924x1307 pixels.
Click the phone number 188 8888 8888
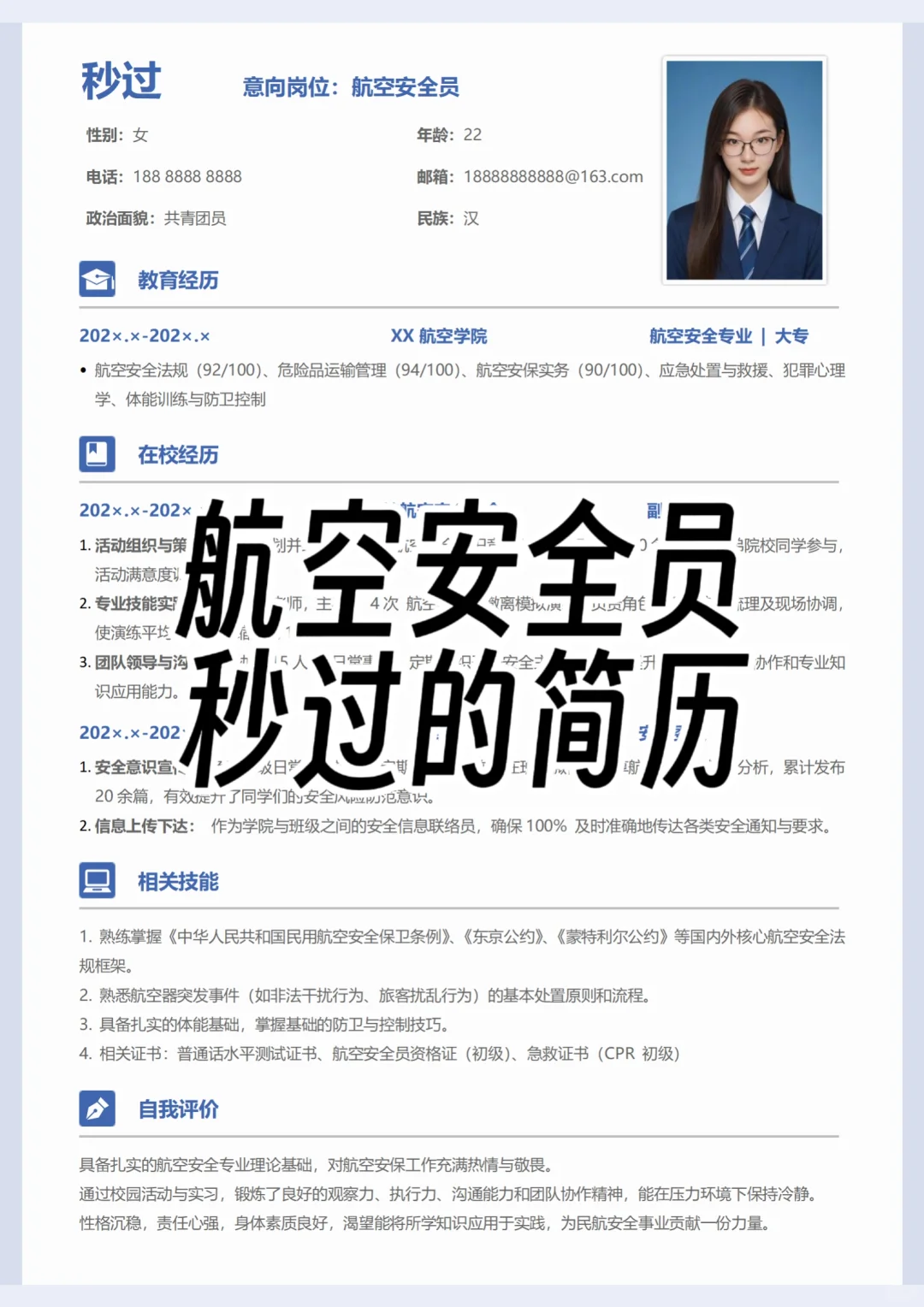[187, 176]
